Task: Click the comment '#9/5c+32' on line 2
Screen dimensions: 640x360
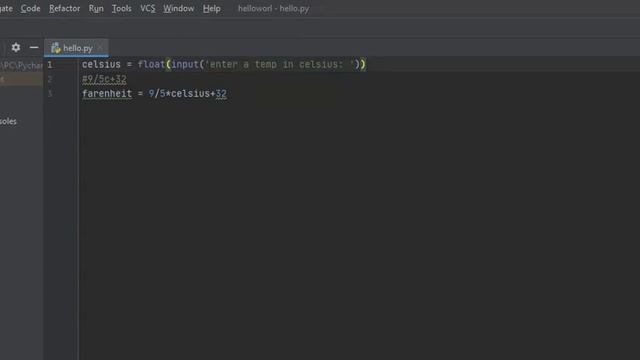Action: (x=104, y=79)
